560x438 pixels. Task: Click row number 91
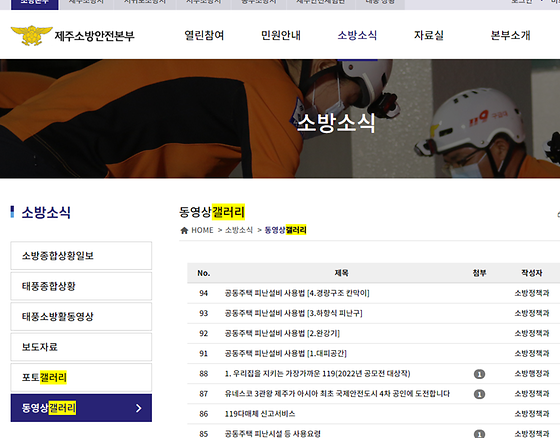click(x=204, y=353)
